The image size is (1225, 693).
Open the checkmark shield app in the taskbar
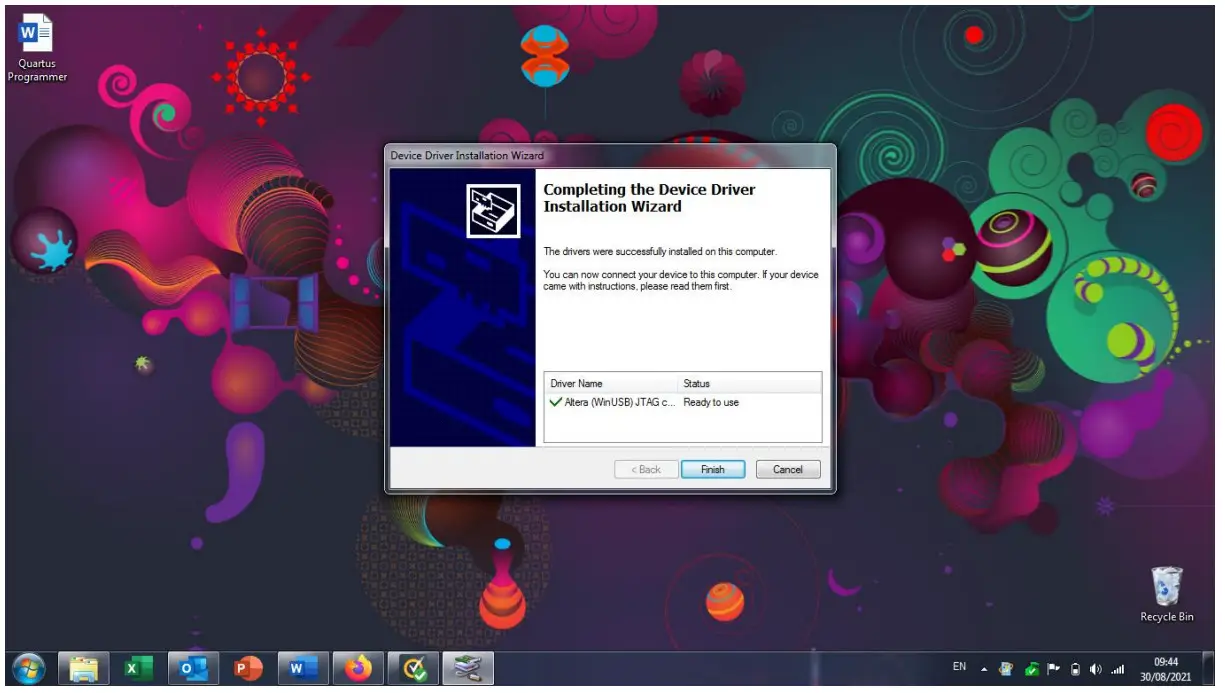[412, 668]
